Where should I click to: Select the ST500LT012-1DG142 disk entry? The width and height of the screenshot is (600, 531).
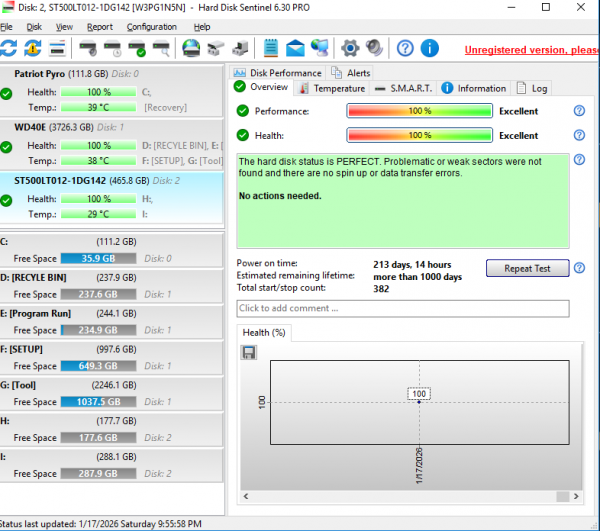pos(112,198)
